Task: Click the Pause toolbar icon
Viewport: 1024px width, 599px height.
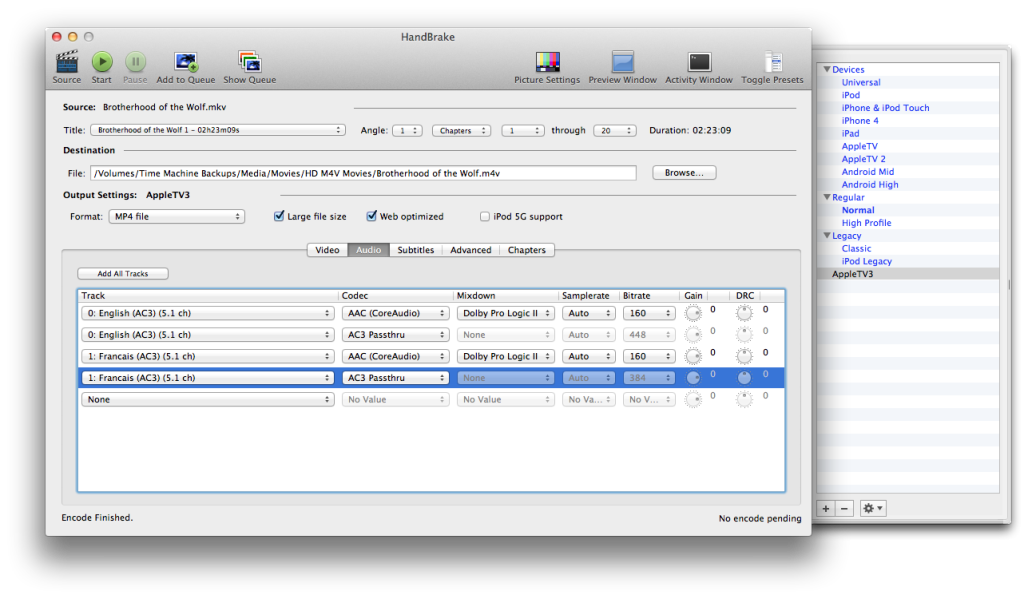Action: [135, 62]
